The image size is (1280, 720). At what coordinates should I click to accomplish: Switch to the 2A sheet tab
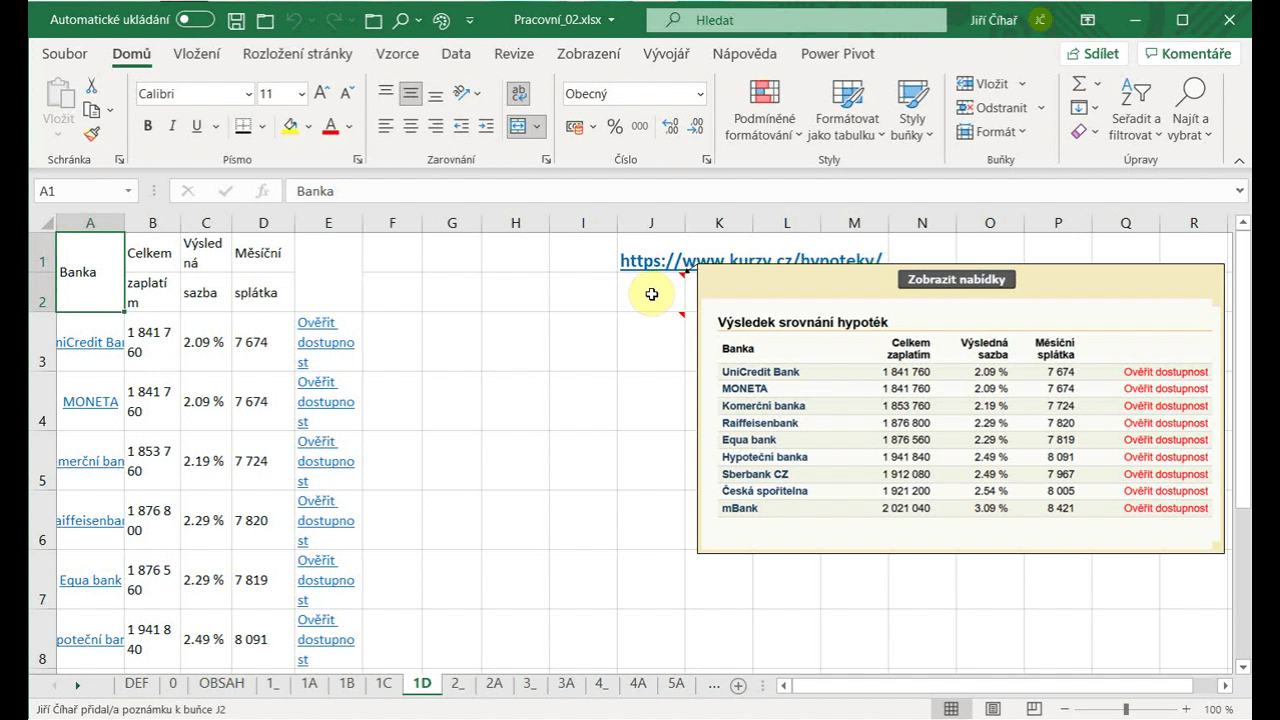(494, 684)
